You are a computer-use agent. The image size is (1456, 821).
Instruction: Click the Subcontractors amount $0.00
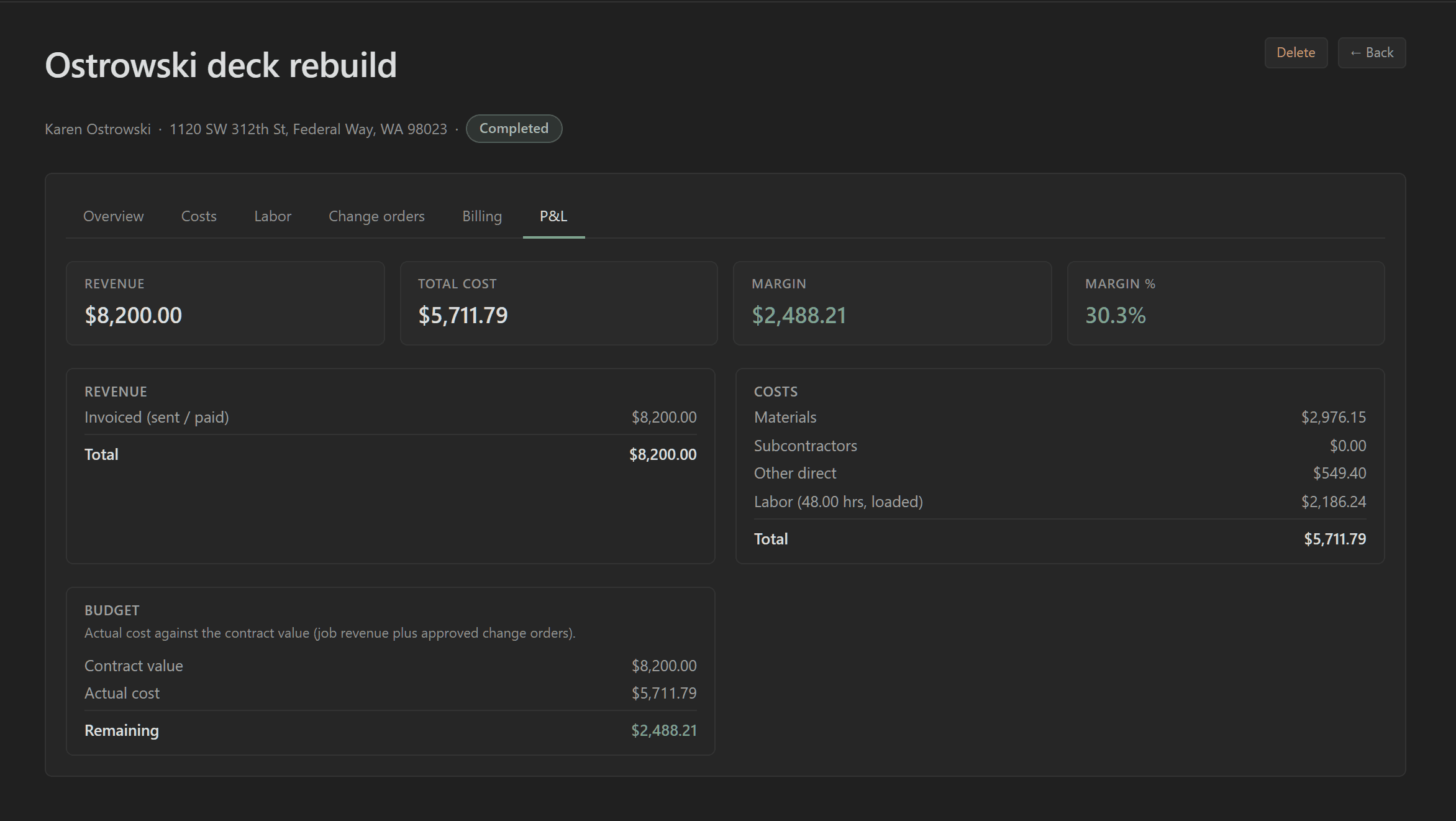coord(1348,446)
